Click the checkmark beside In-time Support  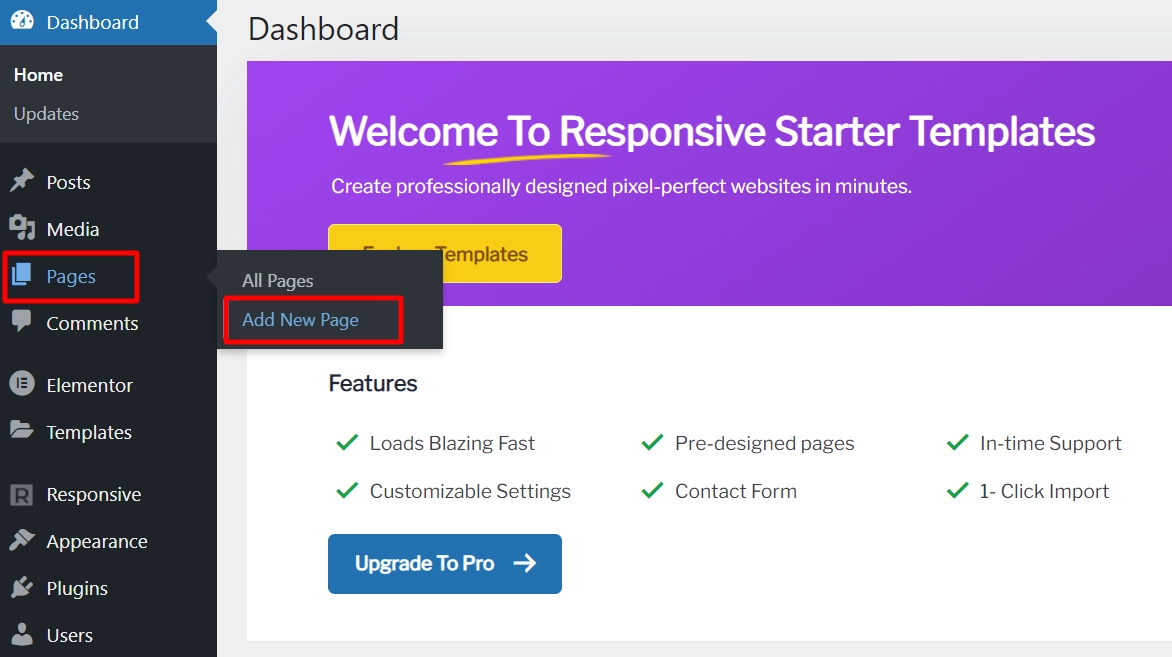957,442
